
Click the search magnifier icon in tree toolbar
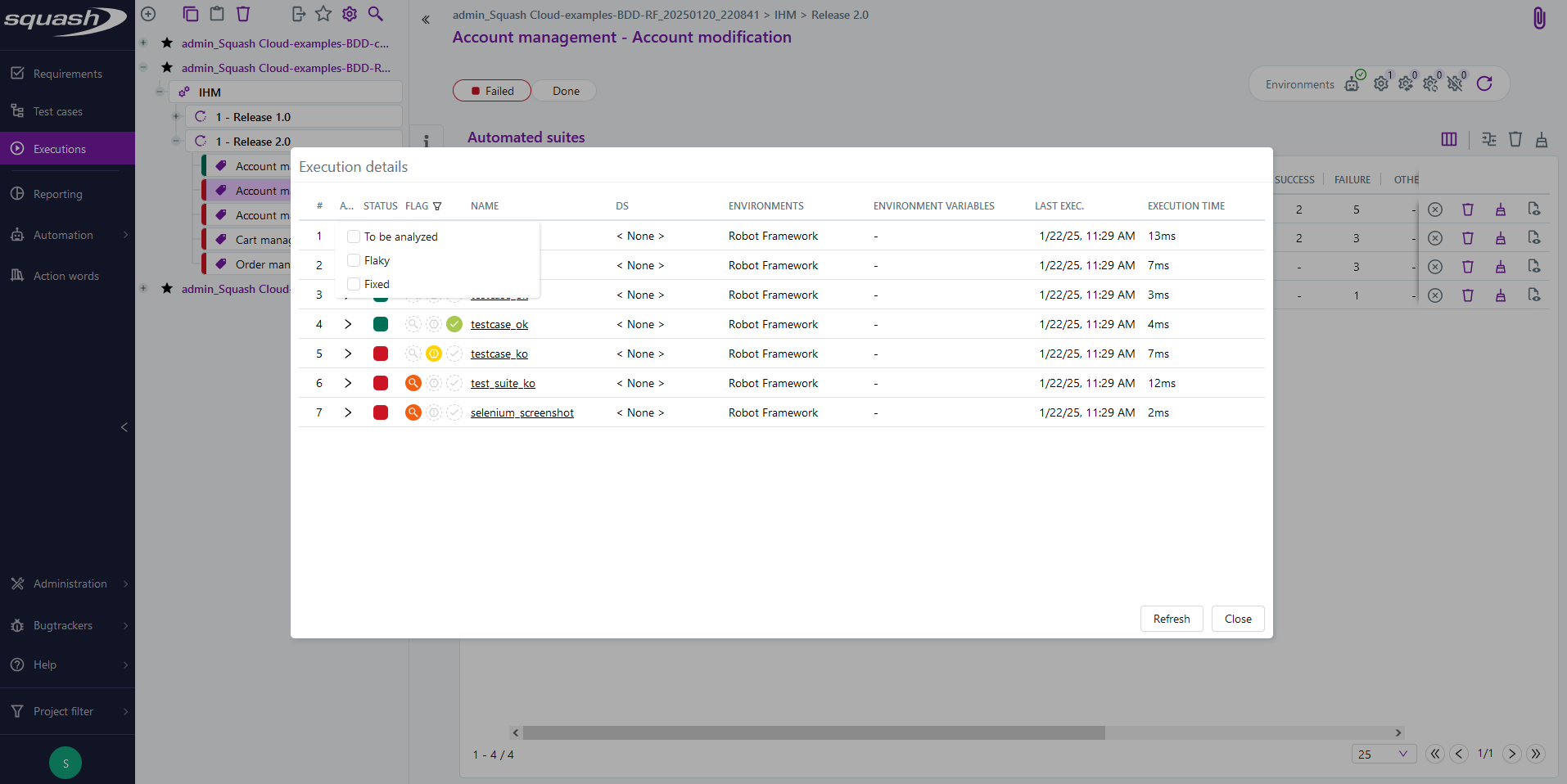375,14
